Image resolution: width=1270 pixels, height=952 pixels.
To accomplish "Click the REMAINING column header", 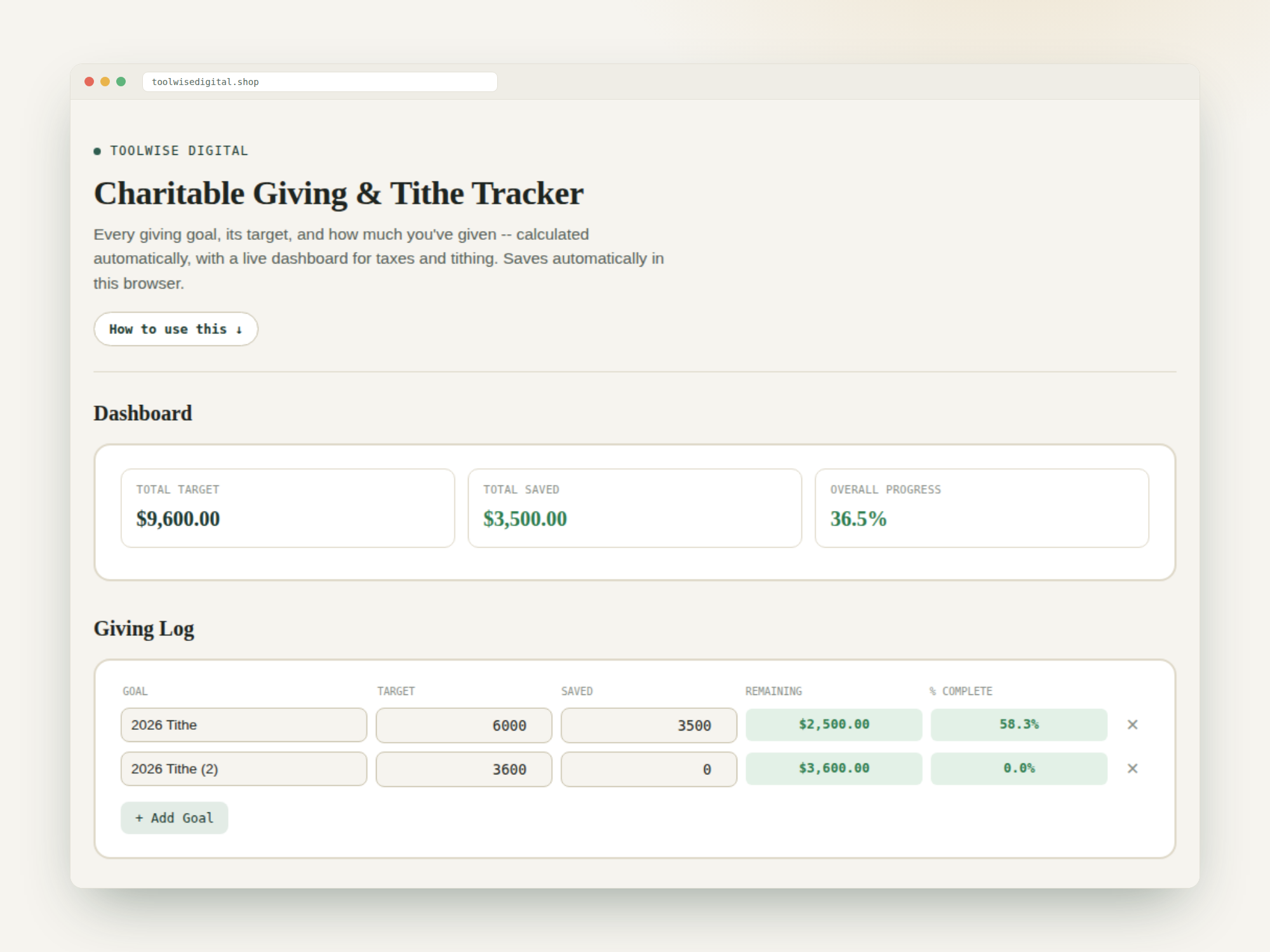I will [774, 691].
